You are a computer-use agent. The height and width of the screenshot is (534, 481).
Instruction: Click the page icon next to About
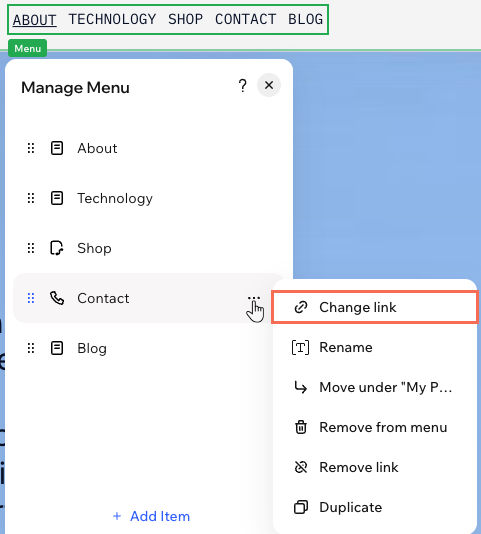[57, 148]
